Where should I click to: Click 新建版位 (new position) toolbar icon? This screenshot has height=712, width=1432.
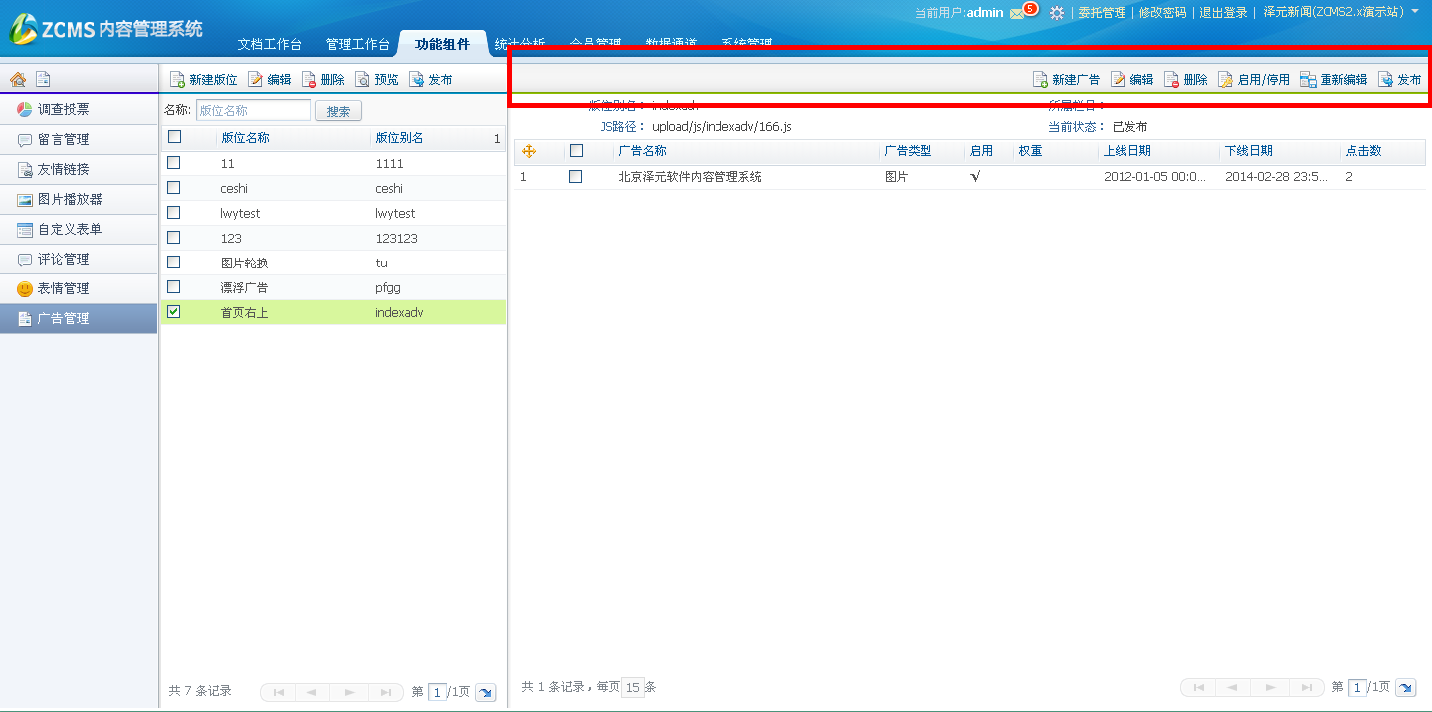point(177,80)
